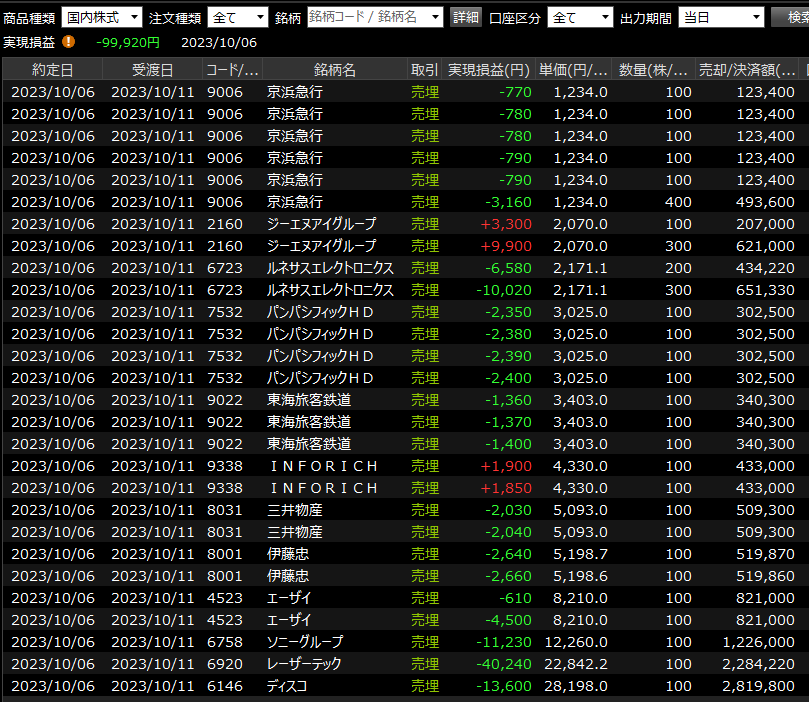
Task: Sort by the 受渡日 column header
Action: click(x=152, y=69)
